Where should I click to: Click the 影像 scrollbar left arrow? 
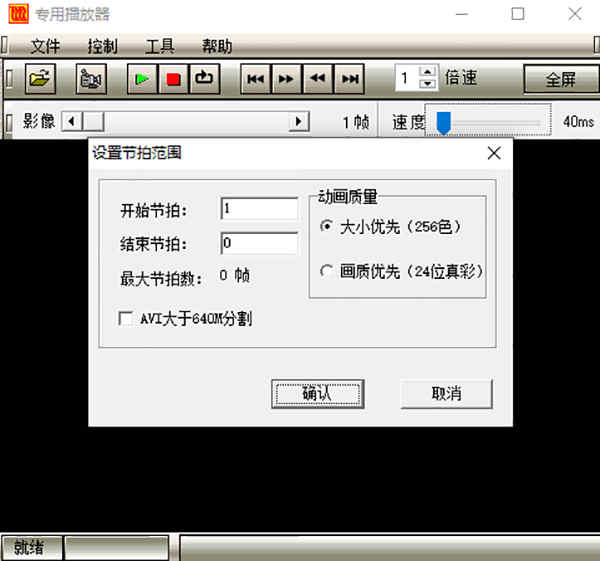[x=71, y=122]
